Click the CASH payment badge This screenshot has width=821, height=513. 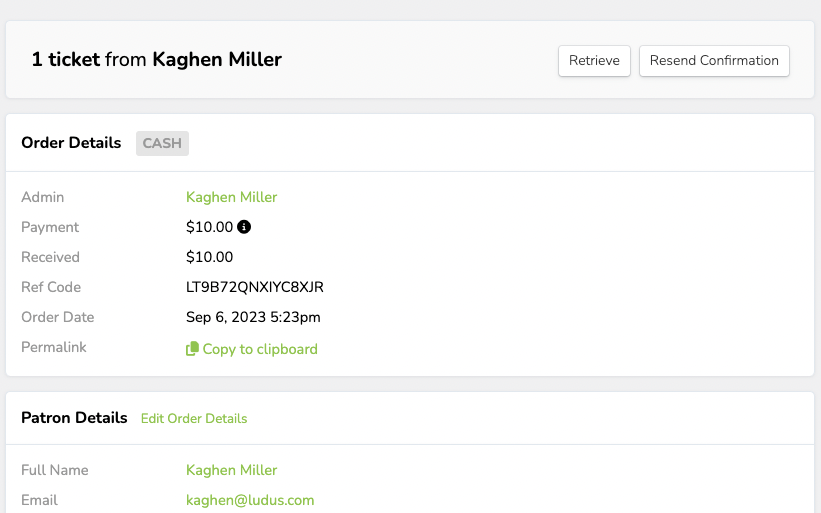coord(162,143)
